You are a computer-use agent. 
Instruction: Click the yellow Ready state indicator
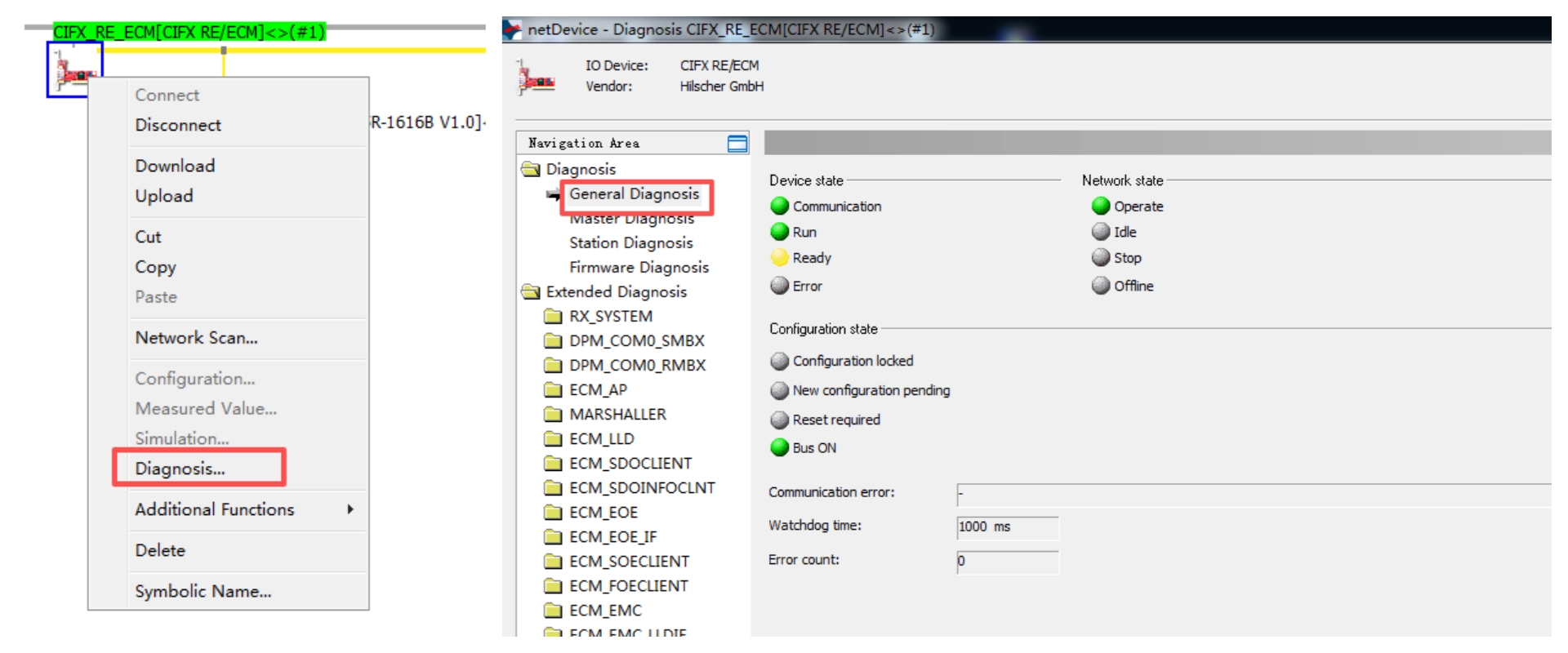pos(780,258)
